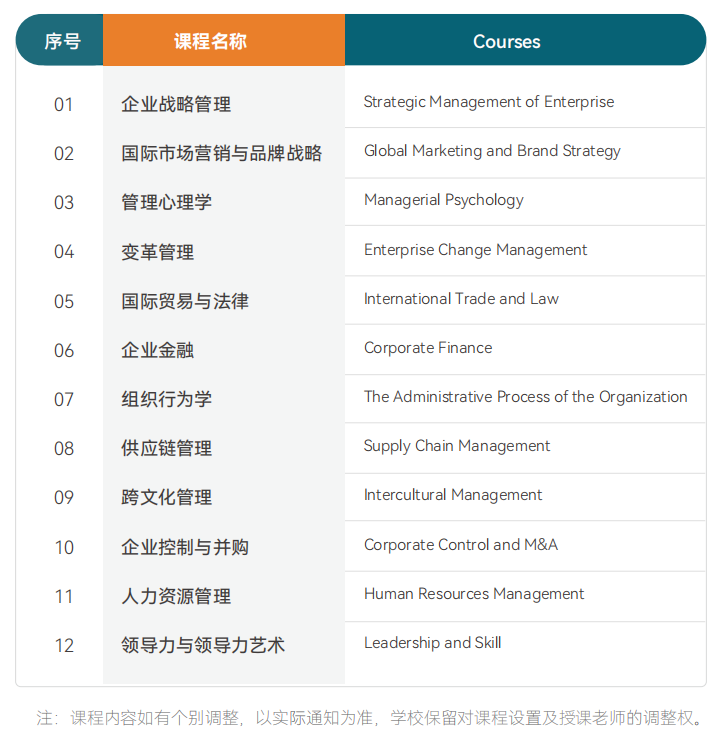Click 领导力与领导力艺术 course name
This screenshot has width=724, height=737.
(x=203, y=645)
